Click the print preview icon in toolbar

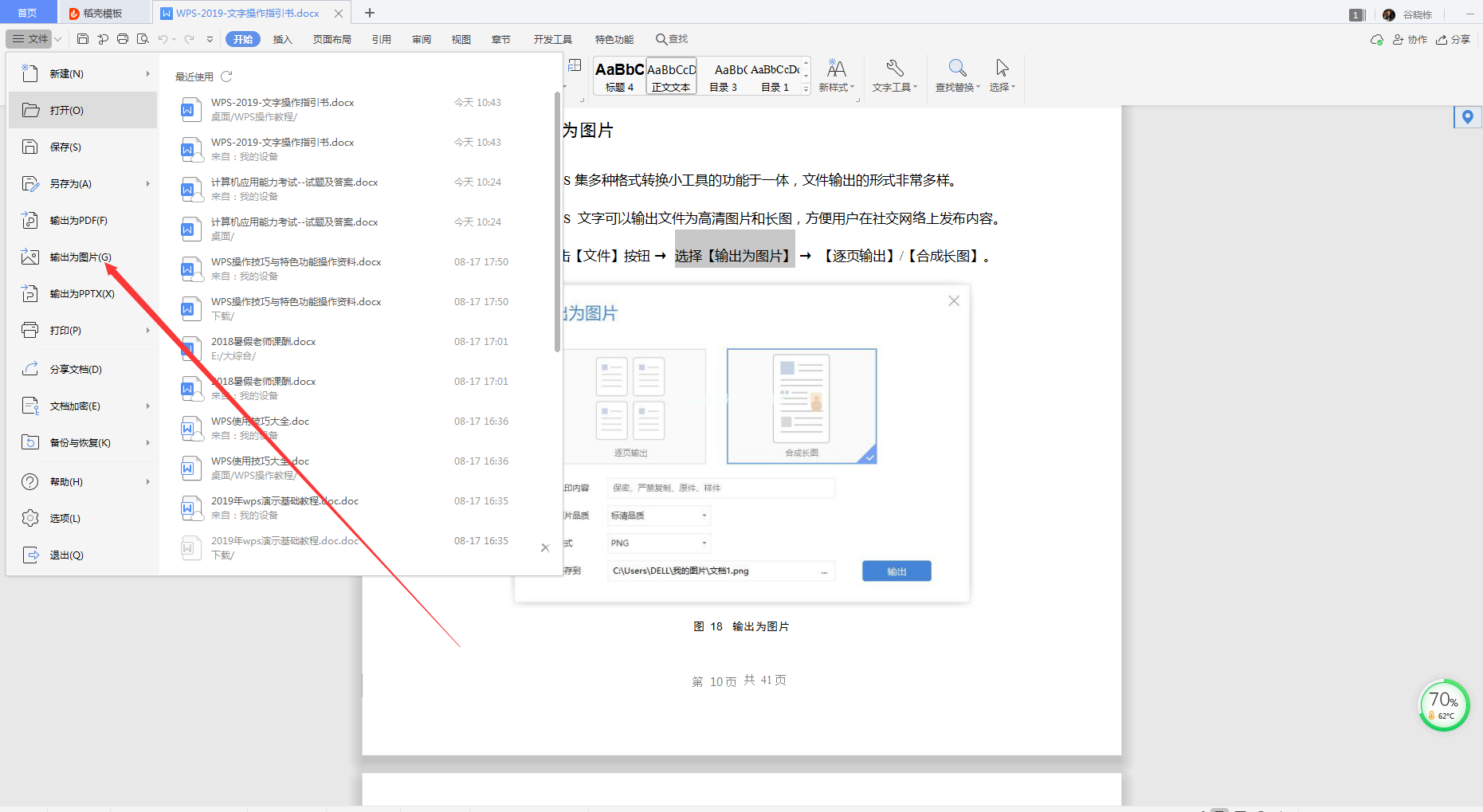(143, 38)
